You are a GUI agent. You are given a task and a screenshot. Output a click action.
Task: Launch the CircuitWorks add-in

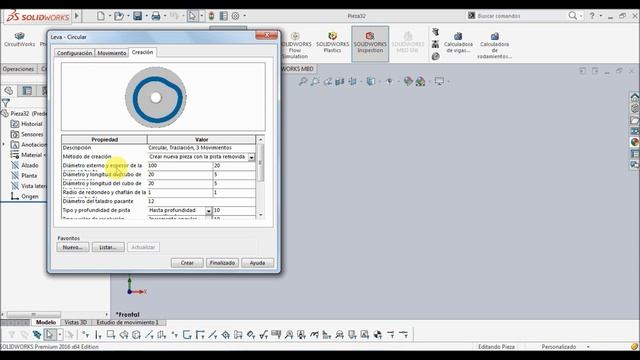pos(19,40)
